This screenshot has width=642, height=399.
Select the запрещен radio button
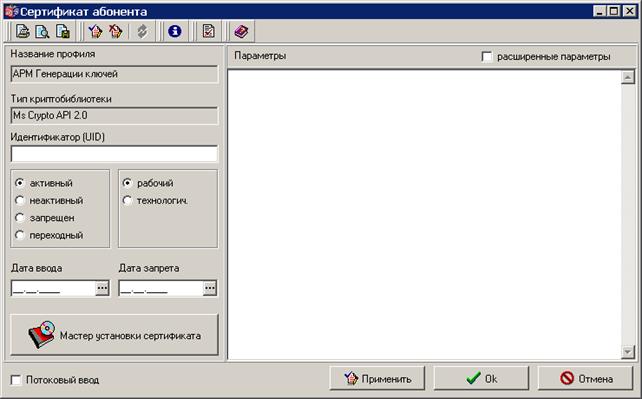[19, 217]
